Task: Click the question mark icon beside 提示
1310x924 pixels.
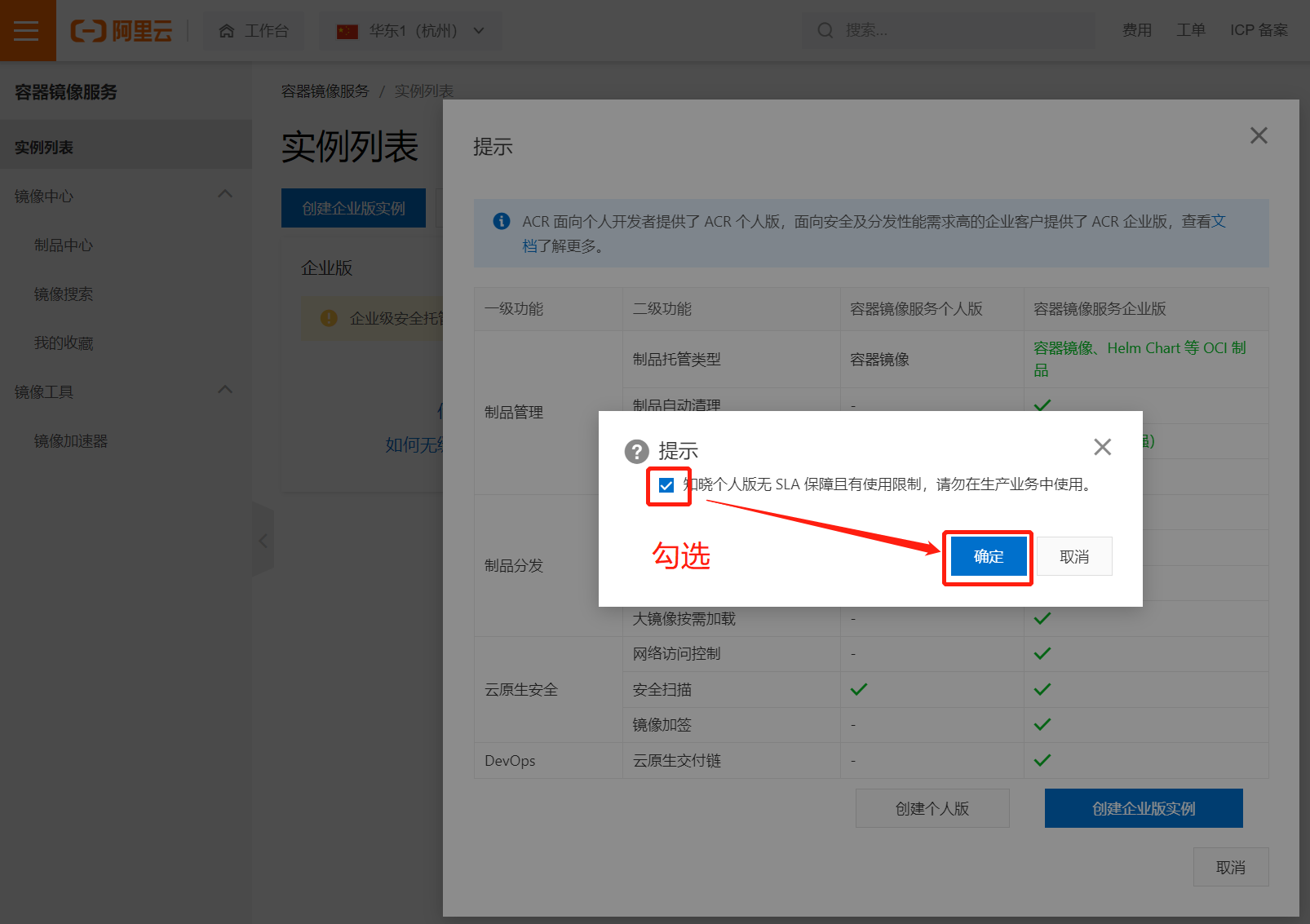Action: click(636, 451)
